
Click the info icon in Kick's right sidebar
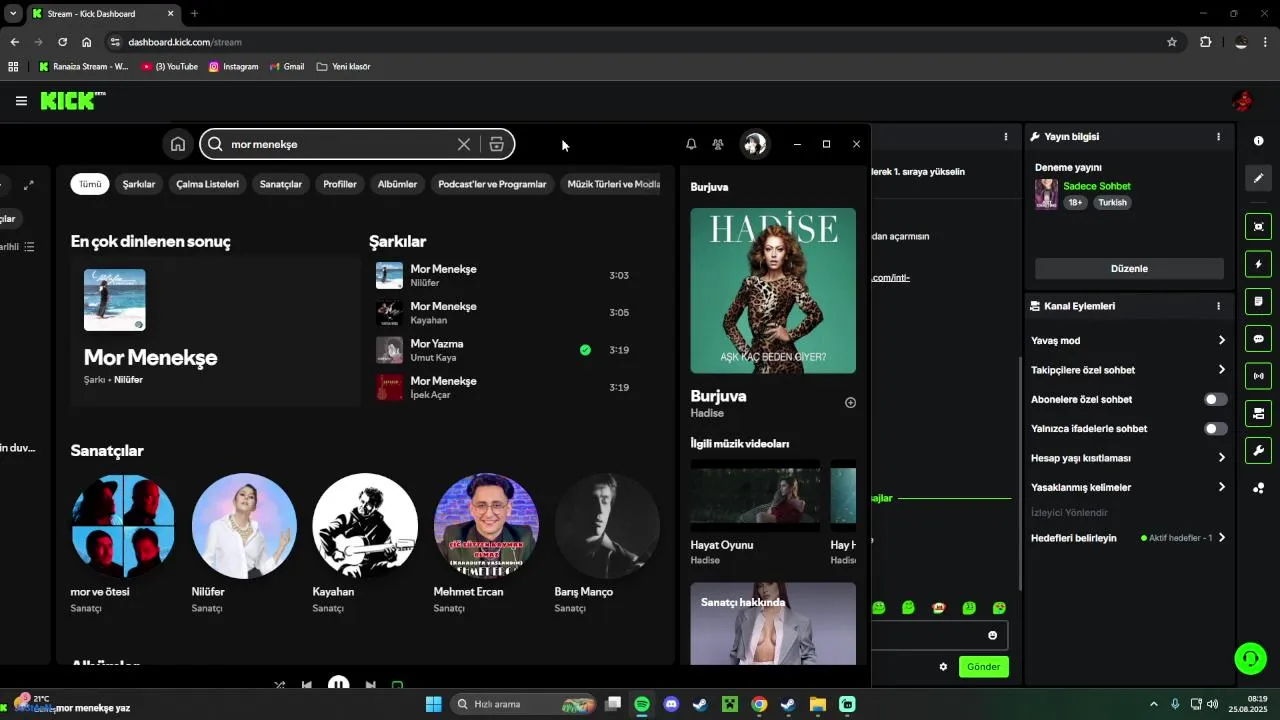pos(1259,141)
